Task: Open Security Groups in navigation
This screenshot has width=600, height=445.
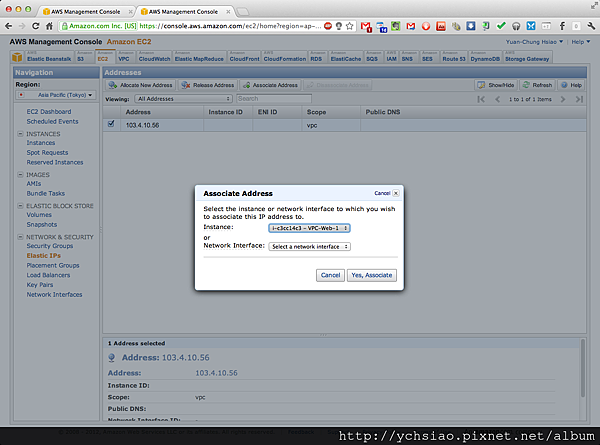Action: (50, 246)
